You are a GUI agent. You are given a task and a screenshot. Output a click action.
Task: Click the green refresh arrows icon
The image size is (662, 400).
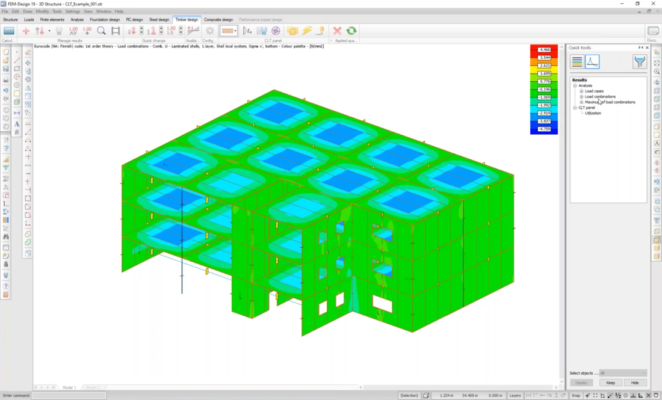click(x=351, y=31)
